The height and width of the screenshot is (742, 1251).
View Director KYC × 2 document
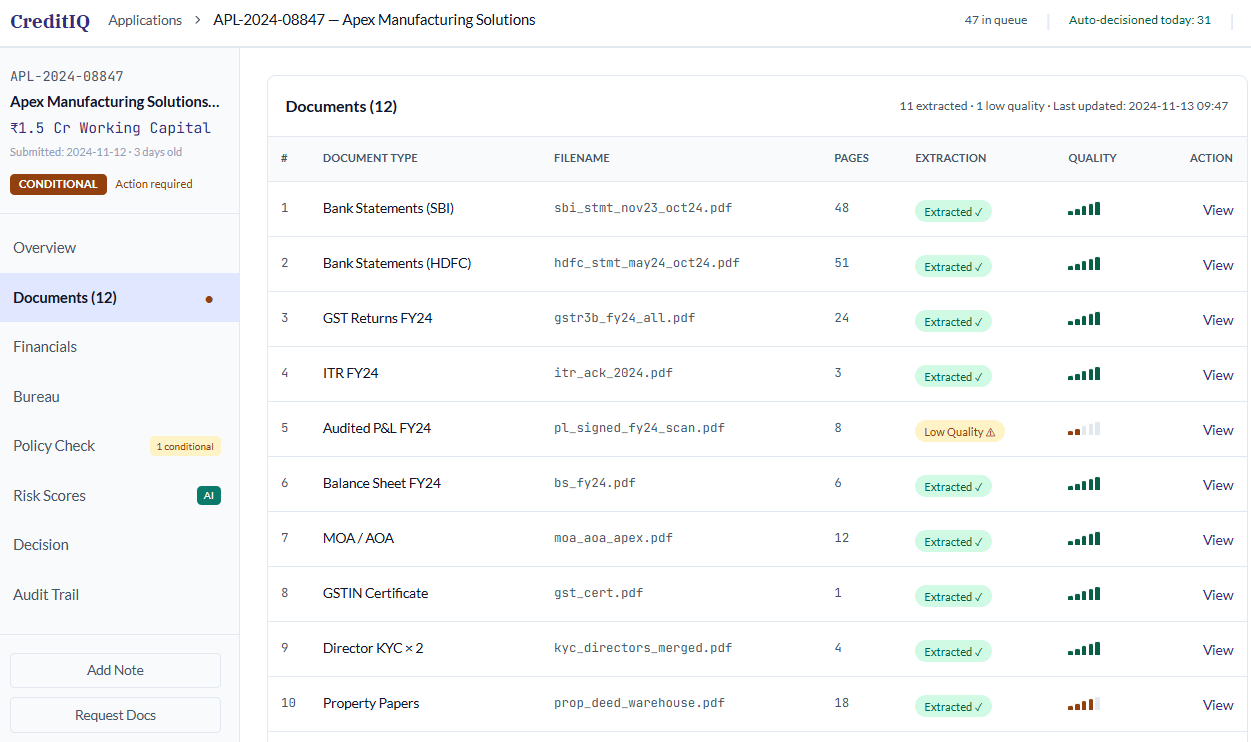1218,650
